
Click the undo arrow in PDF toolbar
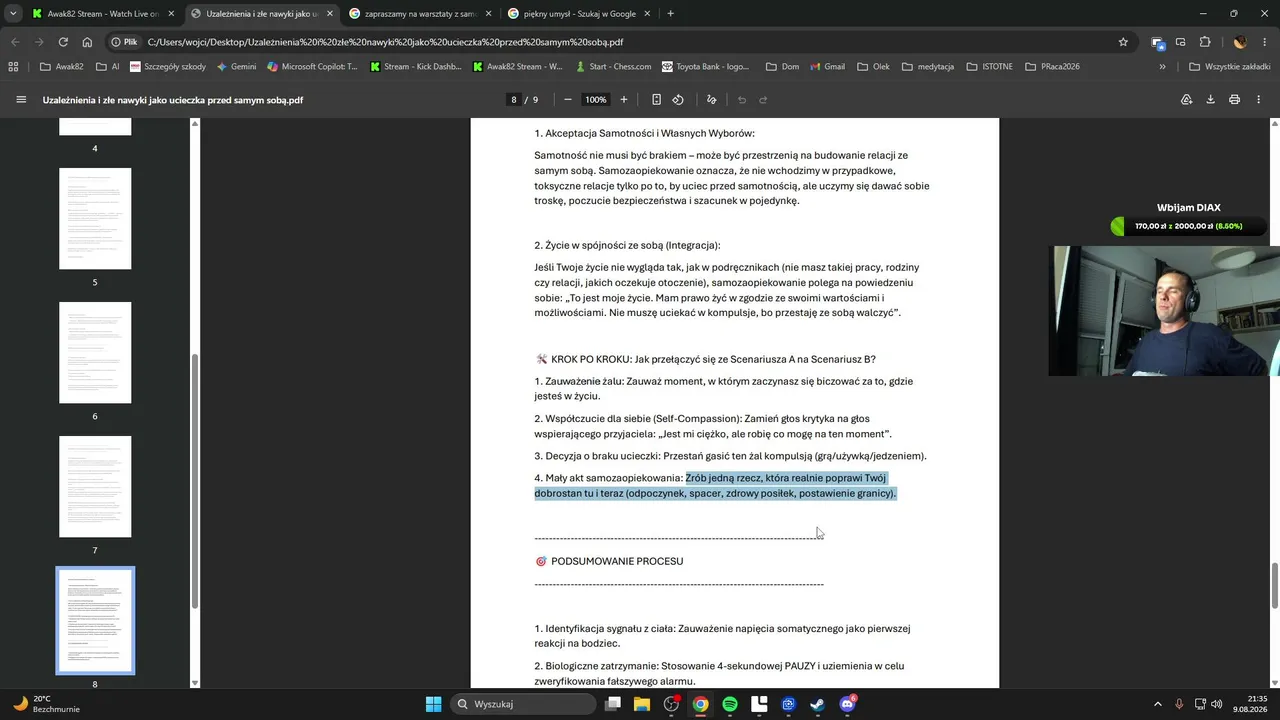742,100
